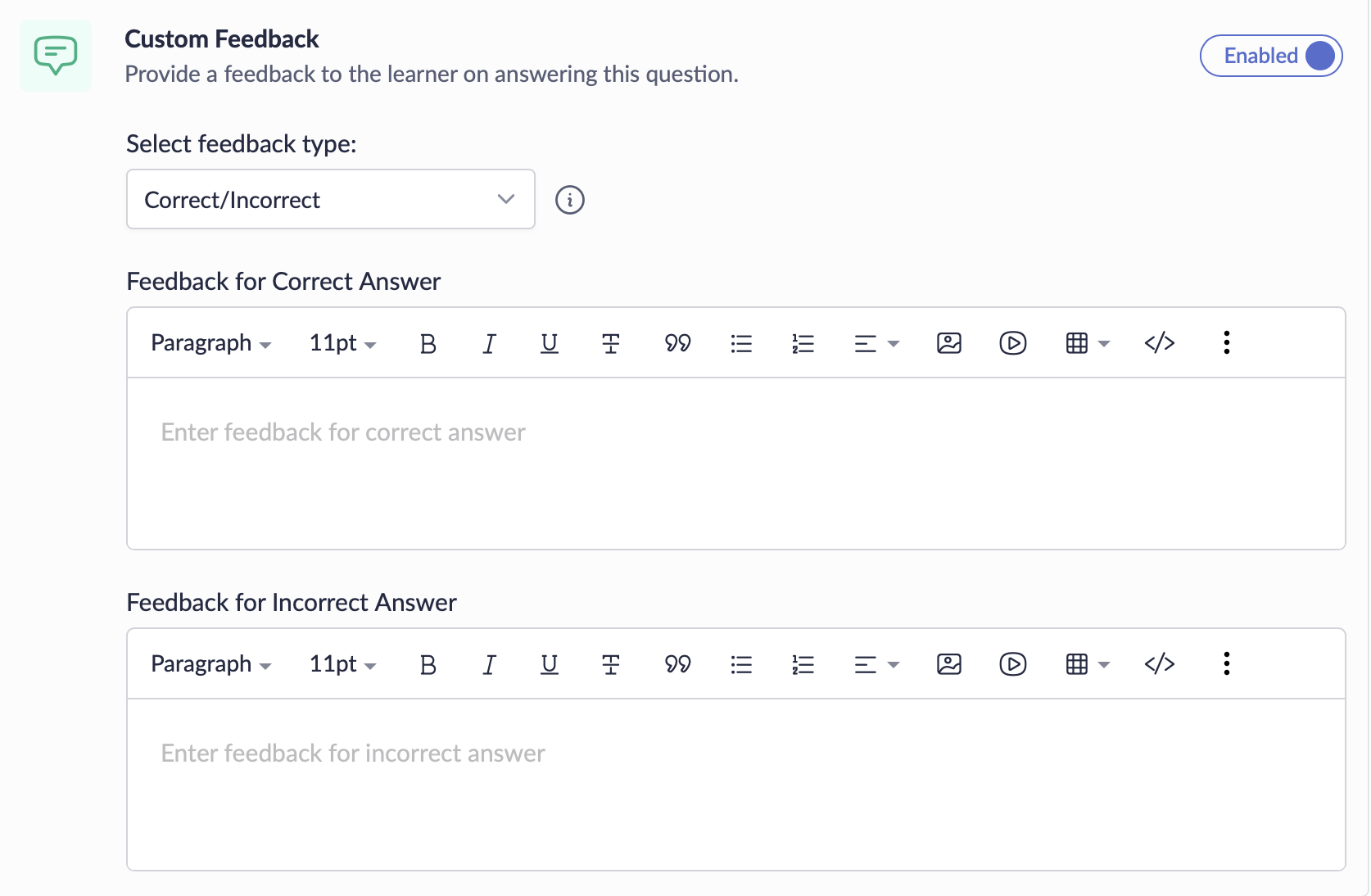Open 11pt font size dropdown in incorrect editor
Screen dimensions: 1371x896
tap(342, 664)
